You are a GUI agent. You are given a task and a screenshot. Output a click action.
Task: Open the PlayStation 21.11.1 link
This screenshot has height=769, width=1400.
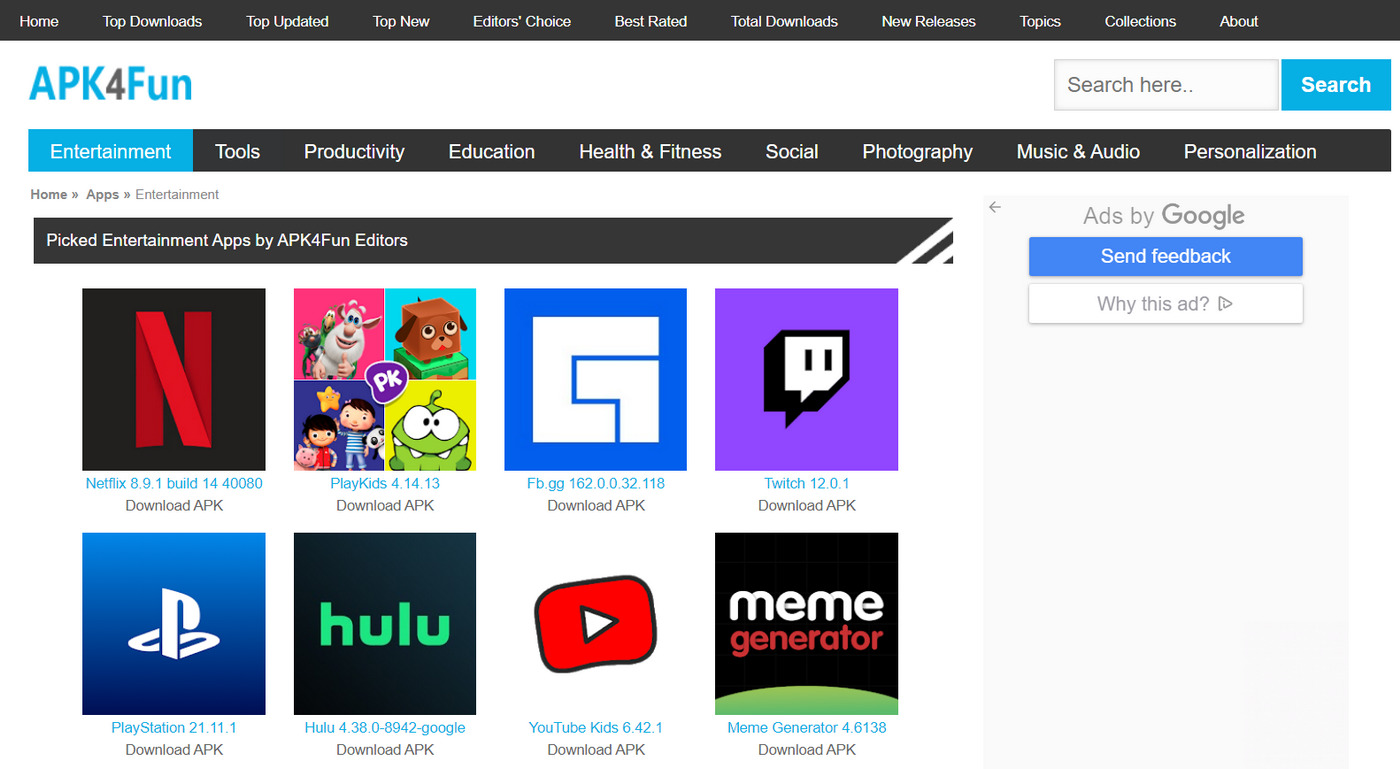[174, 728]
